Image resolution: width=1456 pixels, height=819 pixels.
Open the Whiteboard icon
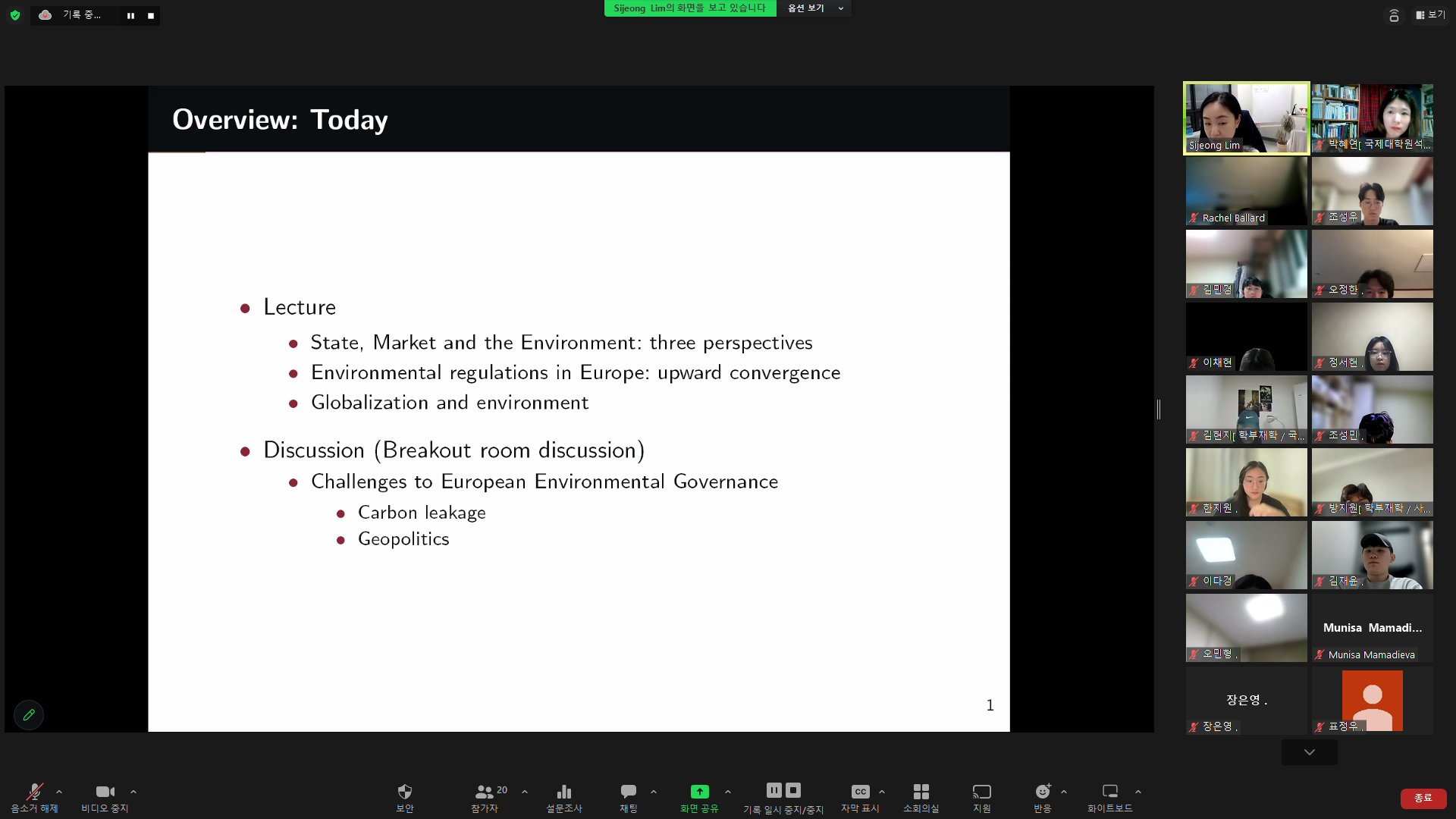pos(1109,792)
